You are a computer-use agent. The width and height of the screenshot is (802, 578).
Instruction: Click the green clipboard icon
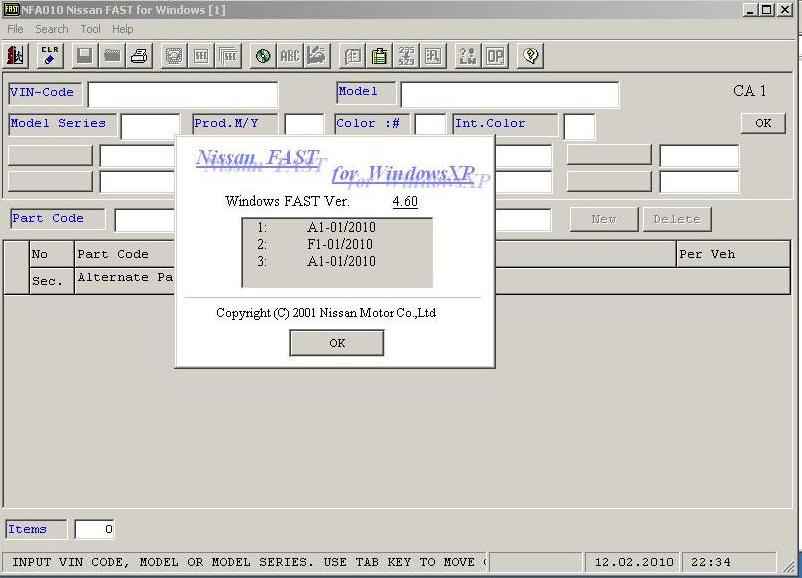379,55
